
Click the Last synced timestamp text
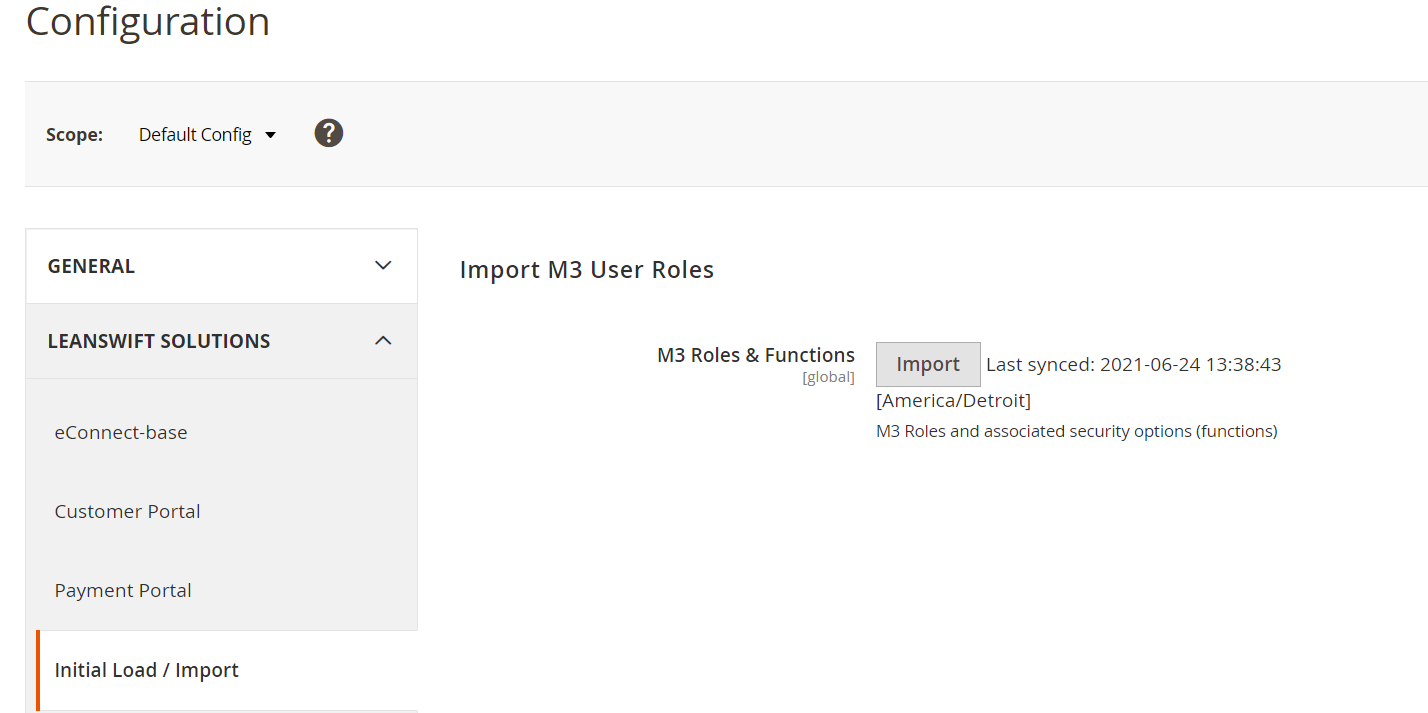click(x=1133, y=365)
